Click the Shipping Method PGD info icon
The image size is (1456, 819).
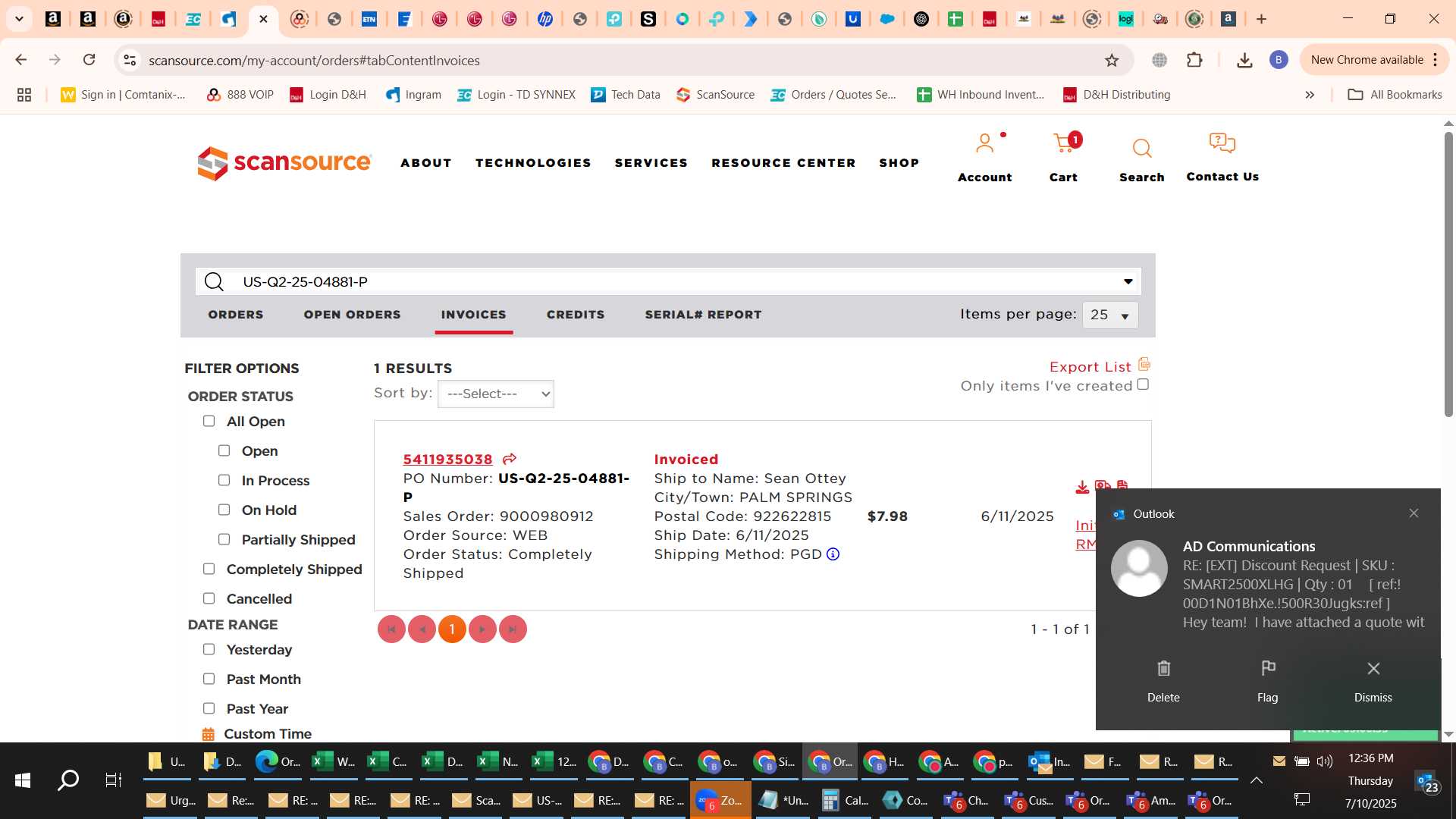(833, 554)
